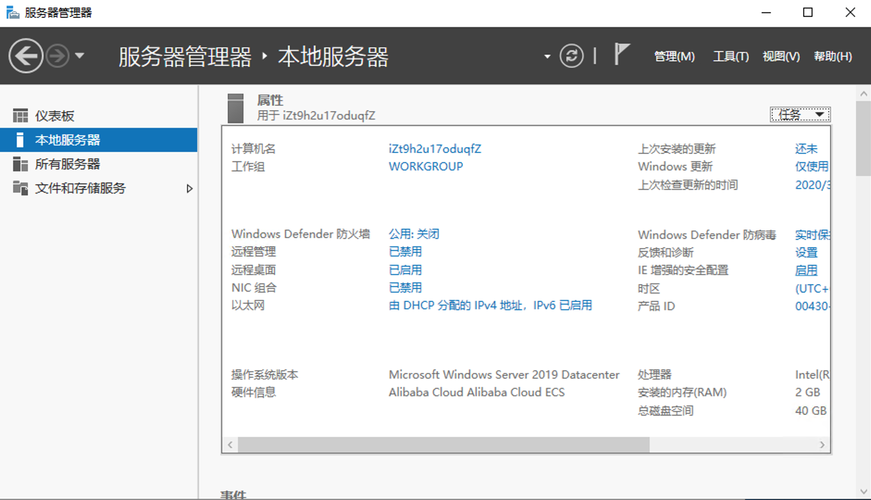871x500 pixels.
Task: Click the 远程桌面 已启用 link
Action: coord(405,270)
